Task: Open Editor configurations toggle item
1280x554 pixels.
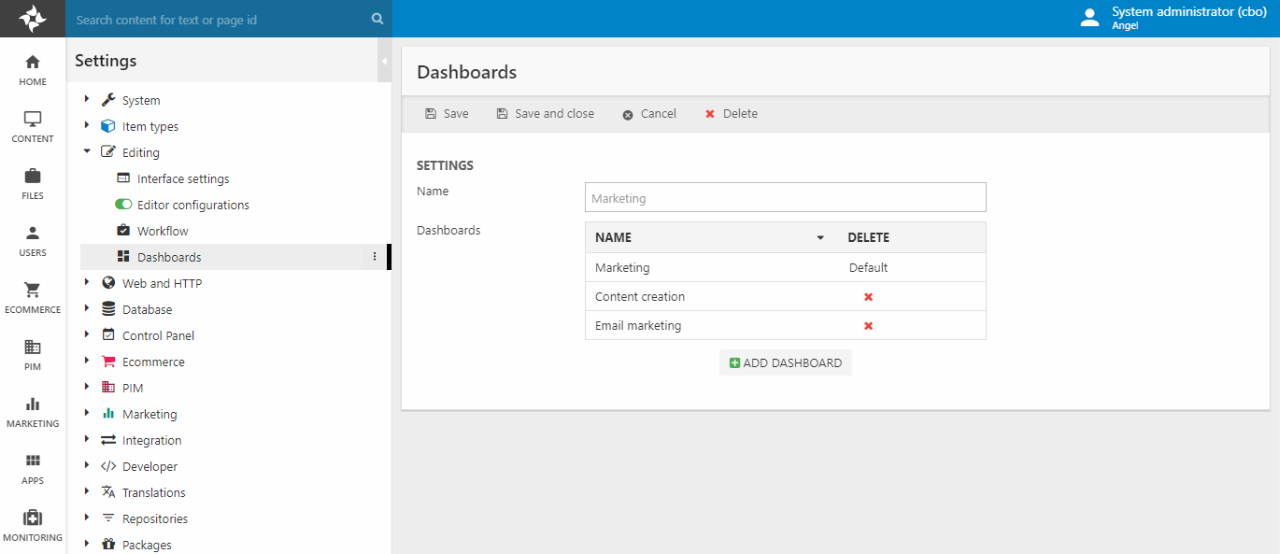Action: pos(192,205)
